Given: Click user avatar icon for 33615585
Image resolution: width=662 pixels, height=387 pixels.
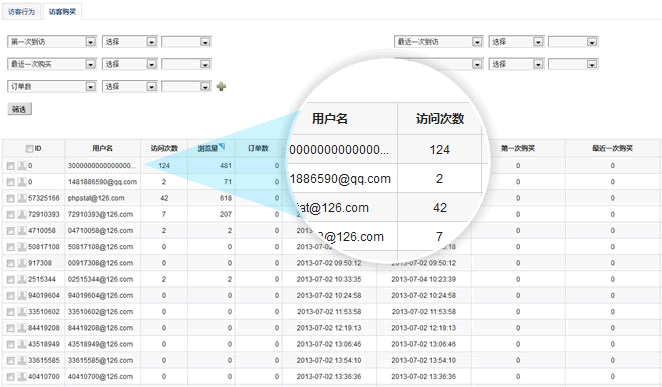Looking at the screenshot, I should point(22,360).
